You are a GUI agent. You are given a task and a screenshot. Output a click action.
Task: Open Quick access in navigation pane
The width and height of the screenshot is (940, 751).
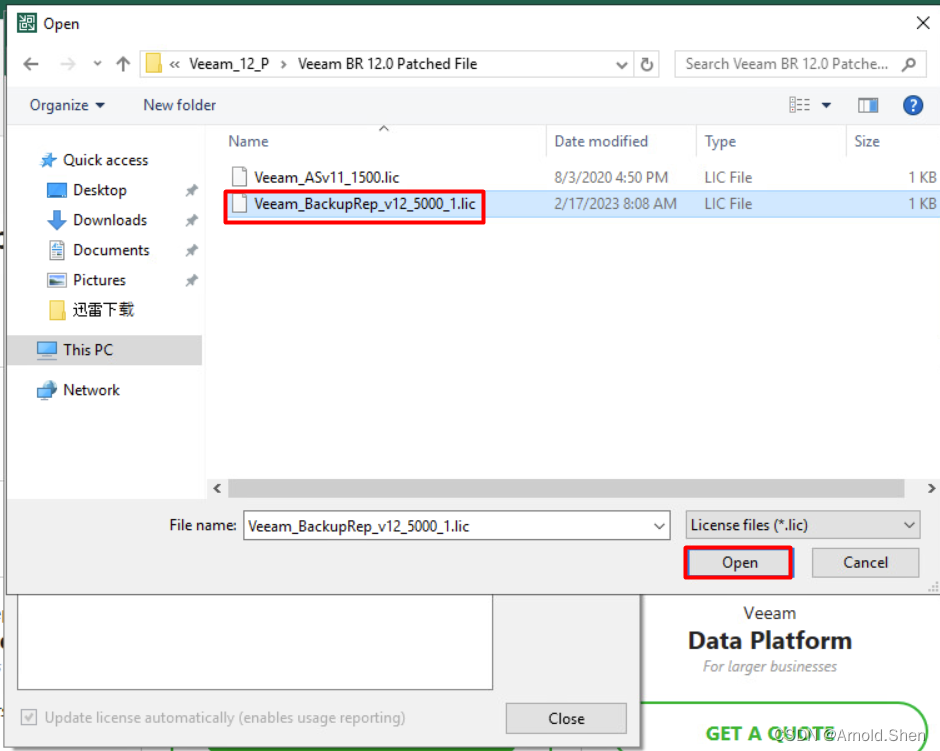click(94, 160)
